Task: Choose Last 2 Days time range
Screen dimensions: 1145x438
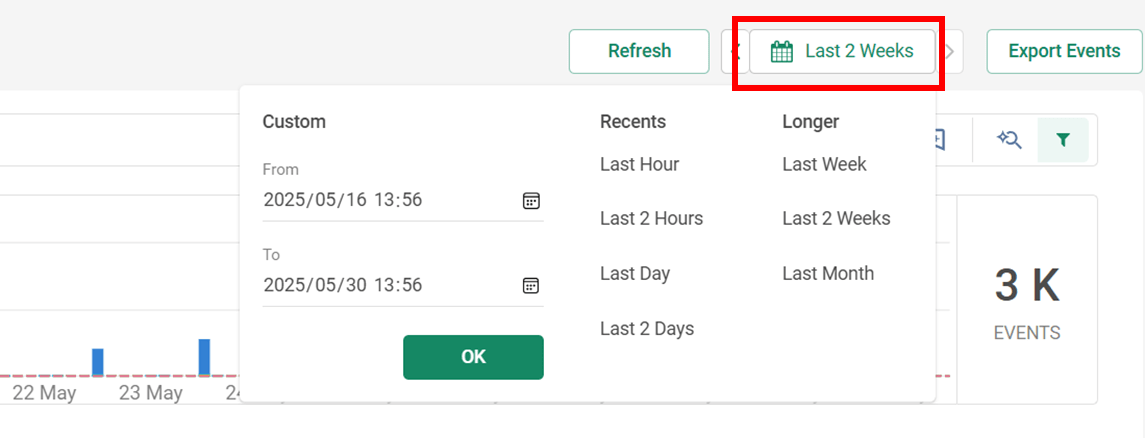Action: tap(647, 328)
